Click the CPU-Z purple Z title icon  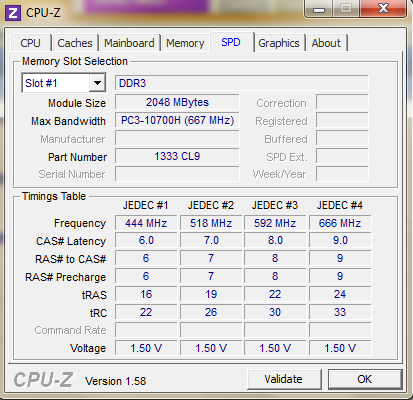[13, 13]
